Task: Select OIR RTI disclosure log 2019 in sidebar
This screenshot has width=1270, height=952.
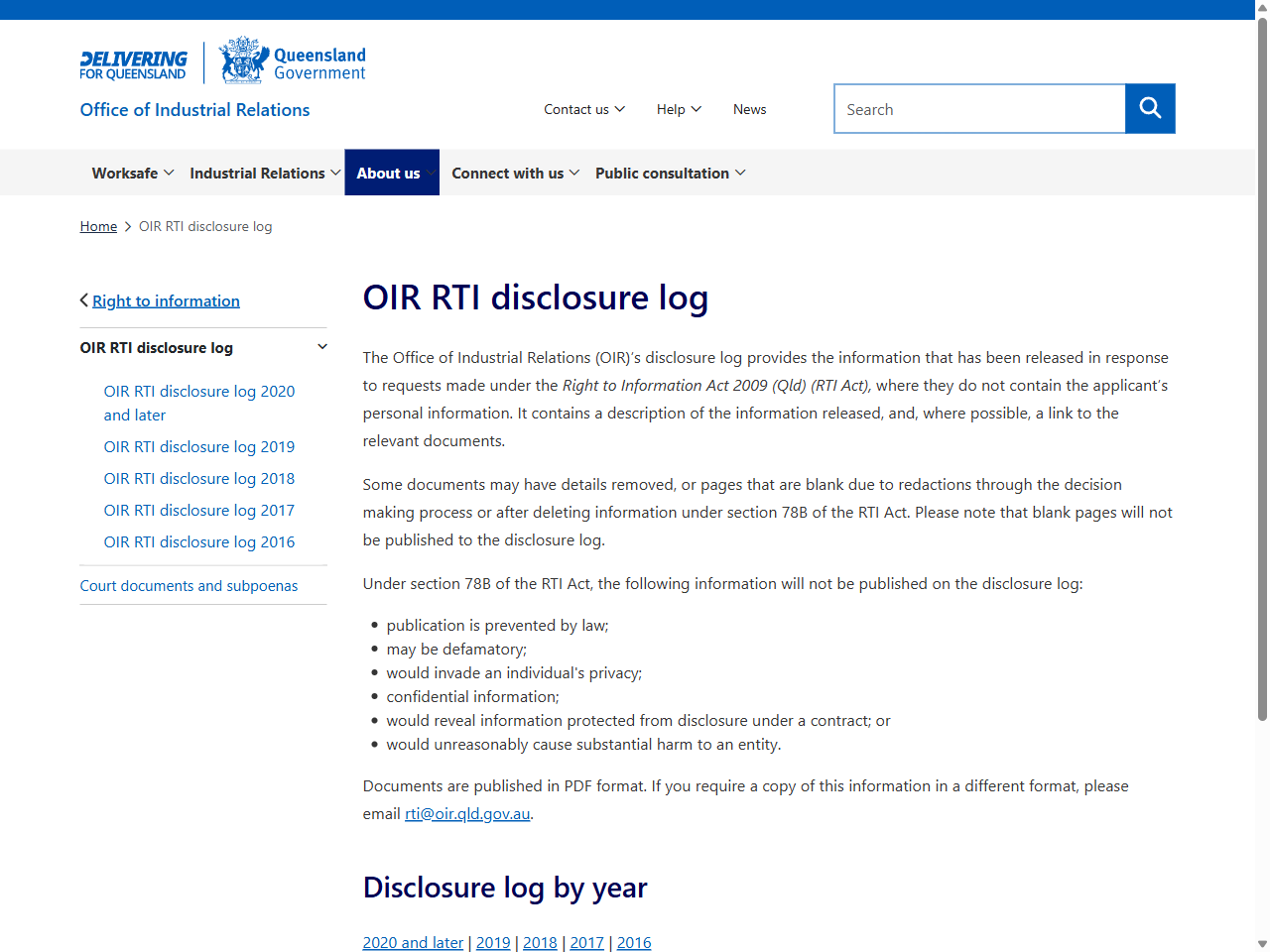Action: [x=198, y=446]
